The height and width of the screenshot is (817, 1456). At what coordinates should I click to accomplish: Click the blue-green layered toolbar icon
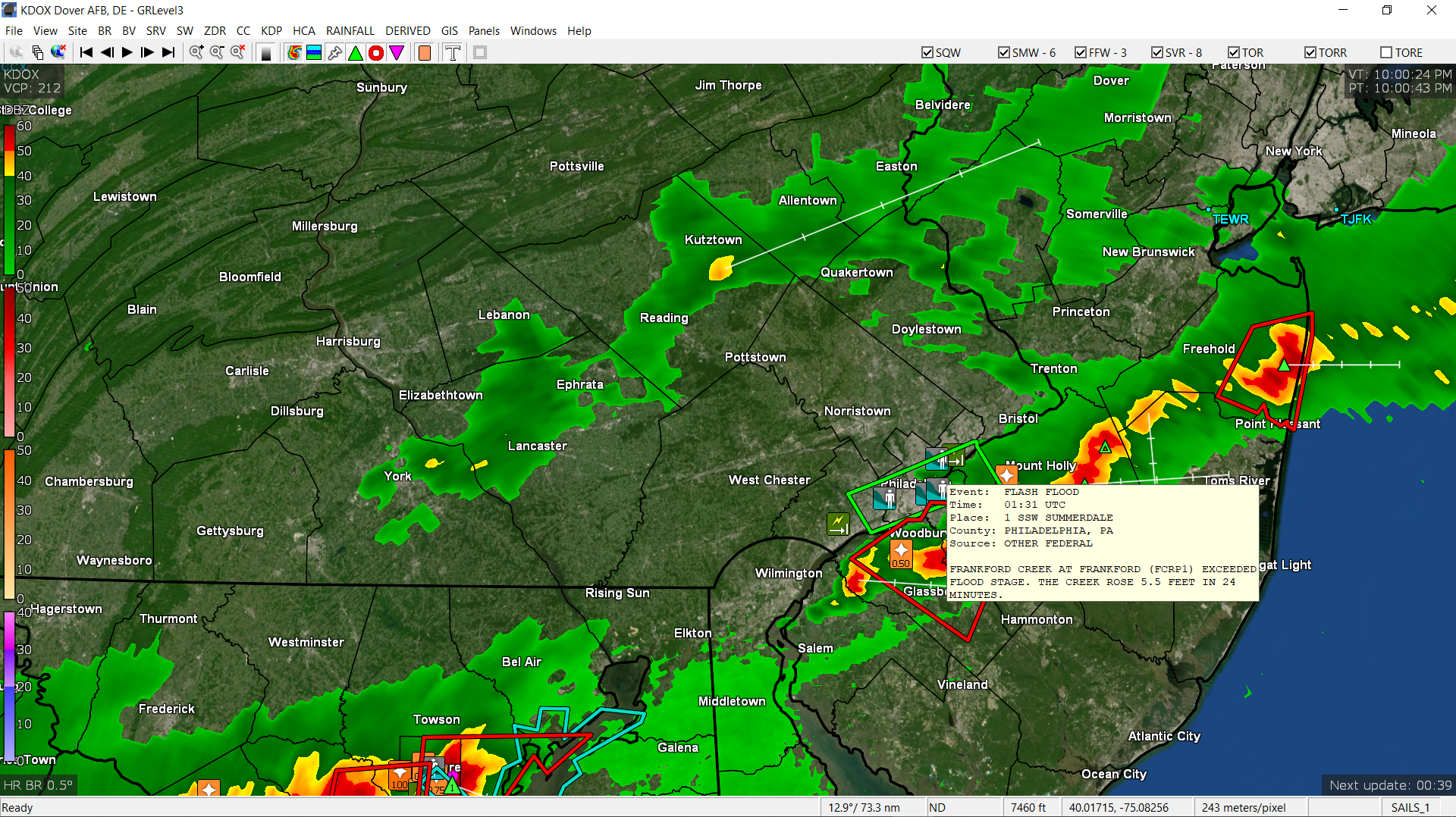[314, 52]
